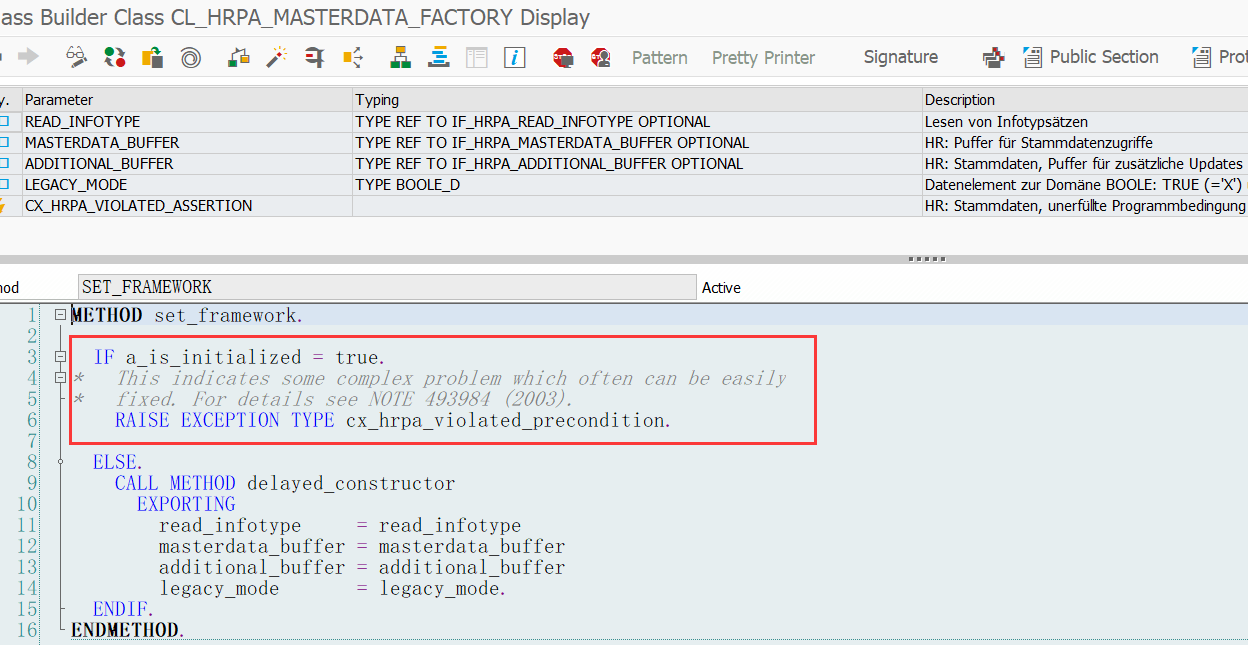Click the Enhance spiral icon
The width and height of the screenshot is (1248, 645).
tap(190, 57)
